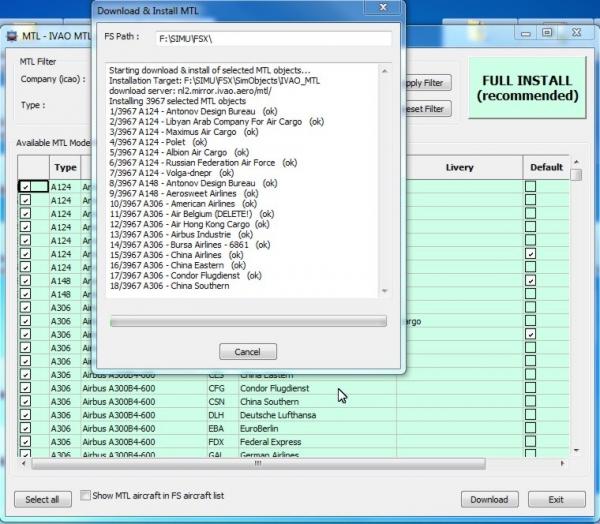Click the Download button

[x=489, y=500]
